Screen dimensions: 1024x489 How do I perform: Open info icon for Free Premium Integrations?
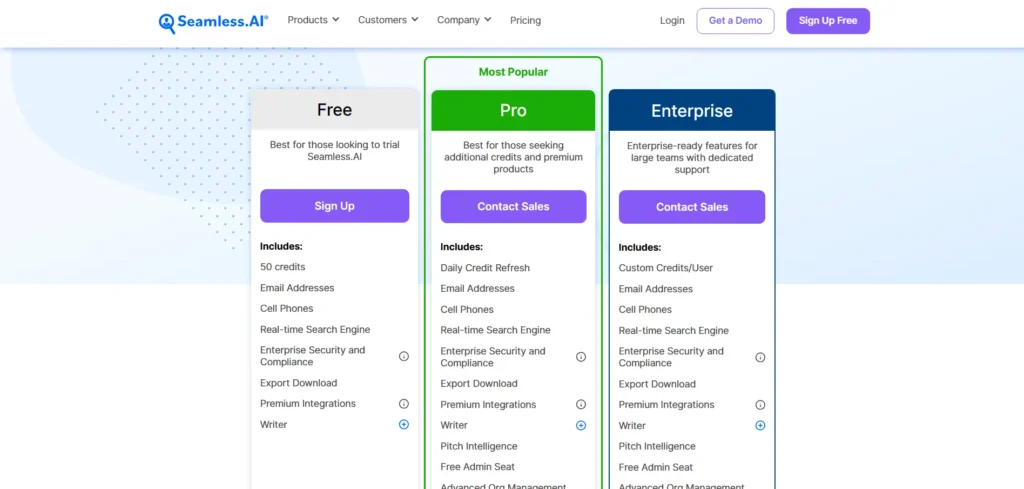tap(404, 403)
